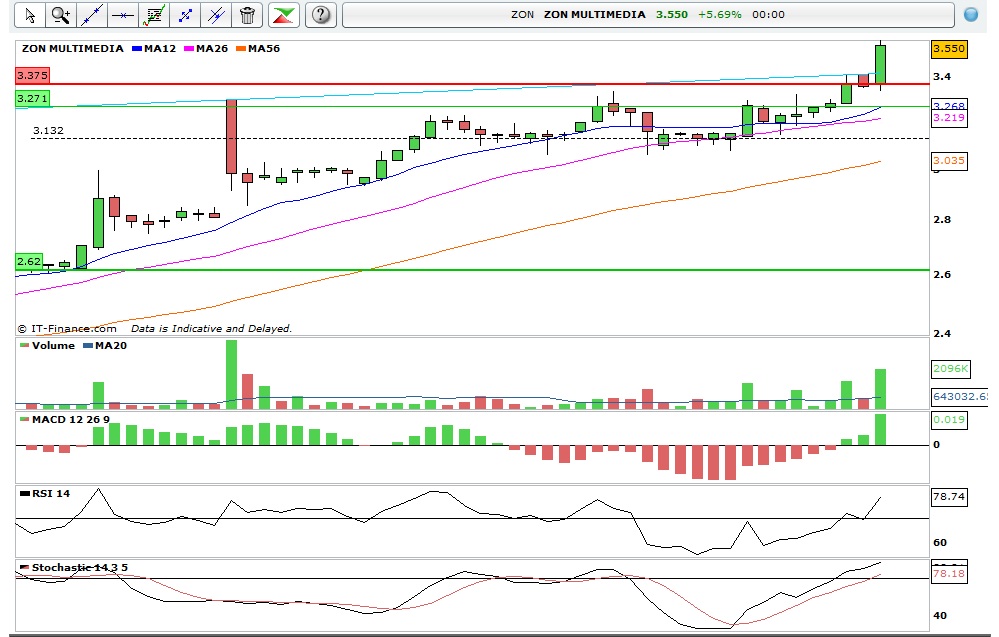Image resolution: width=999 pixels, height=637 pixels.
Task: Open the question mark help button
Action: coord(321,15)
